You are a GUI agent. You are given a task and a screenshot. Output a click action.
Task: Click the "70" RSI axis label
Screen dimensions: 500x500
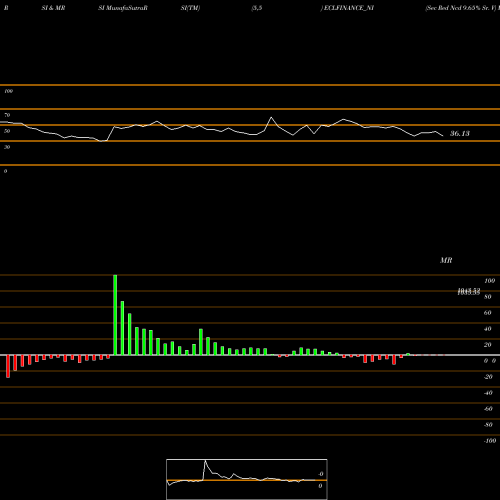[7, 115]
